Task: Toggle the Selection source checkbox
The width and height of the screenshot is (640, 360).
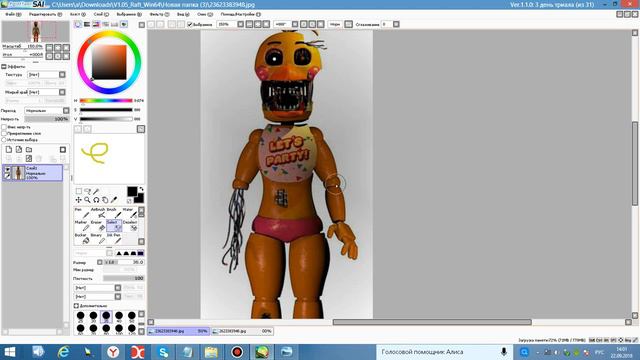Action: tap(4, 140)
